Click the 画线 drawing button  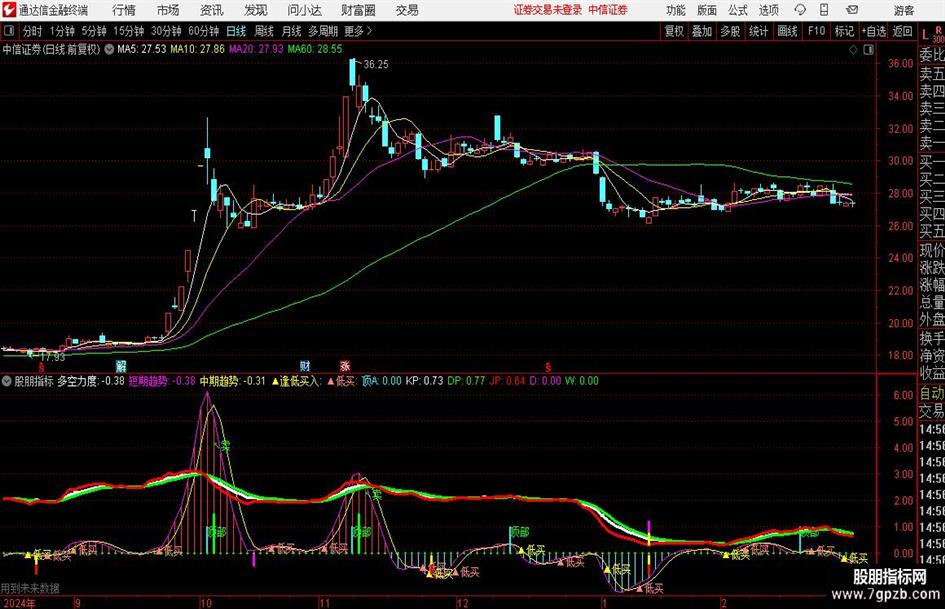[788, 31]
